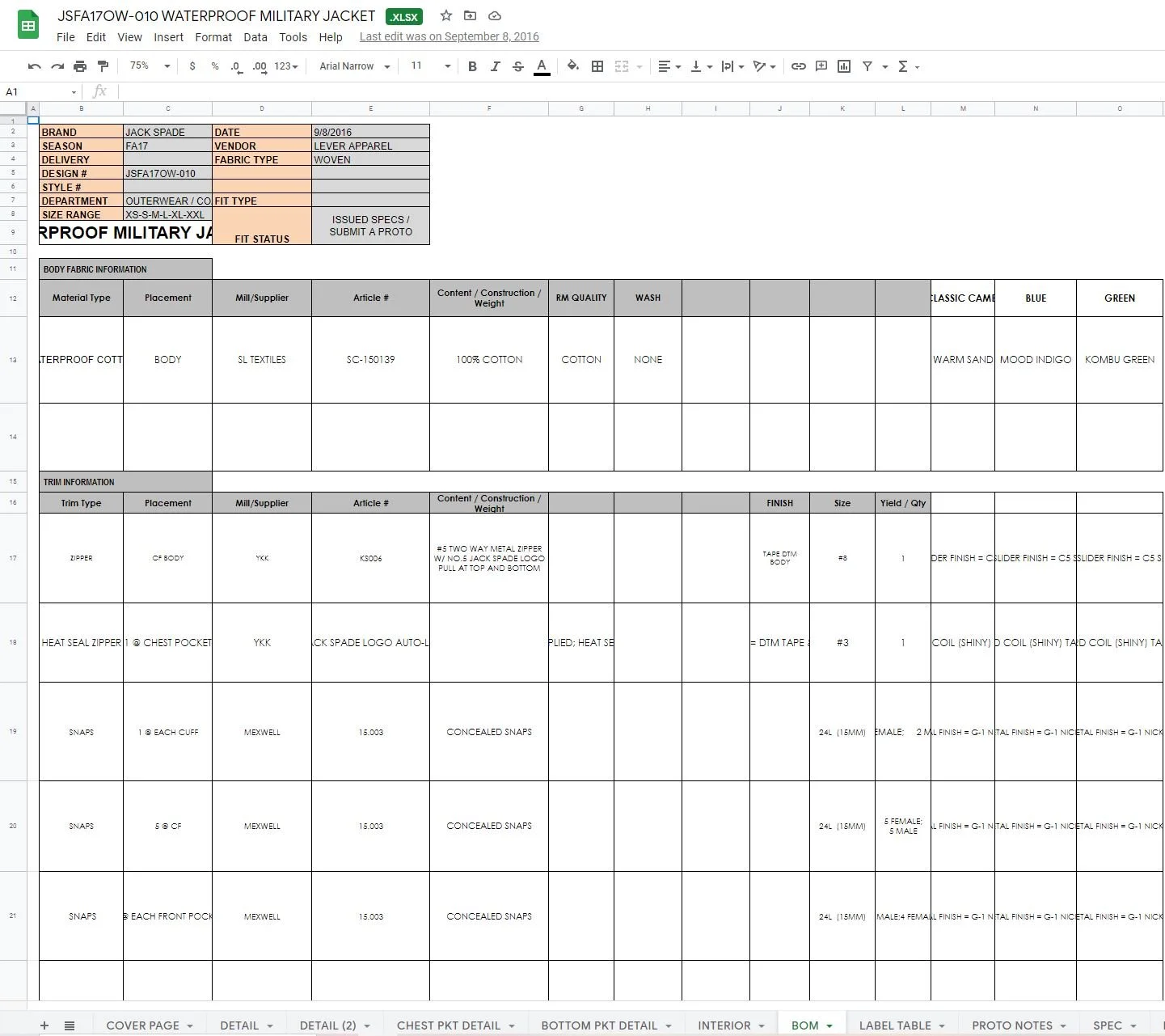Open the View menu
This screenshot has height=1036, width=1165.
pos(129,37)
